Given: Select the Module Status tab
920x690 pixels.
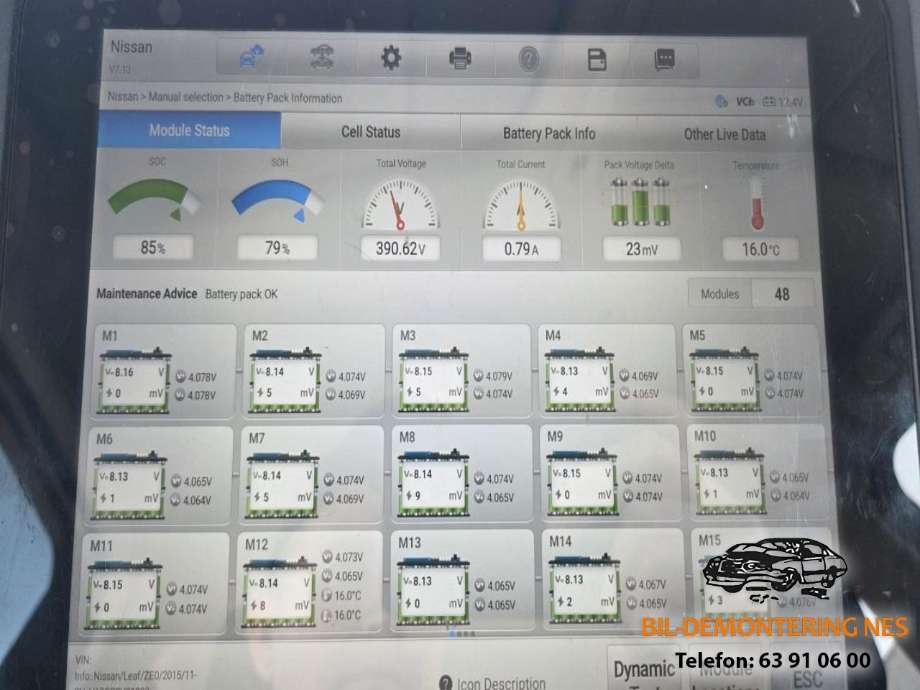Looking at the screenshot, I should pos(190,130).
